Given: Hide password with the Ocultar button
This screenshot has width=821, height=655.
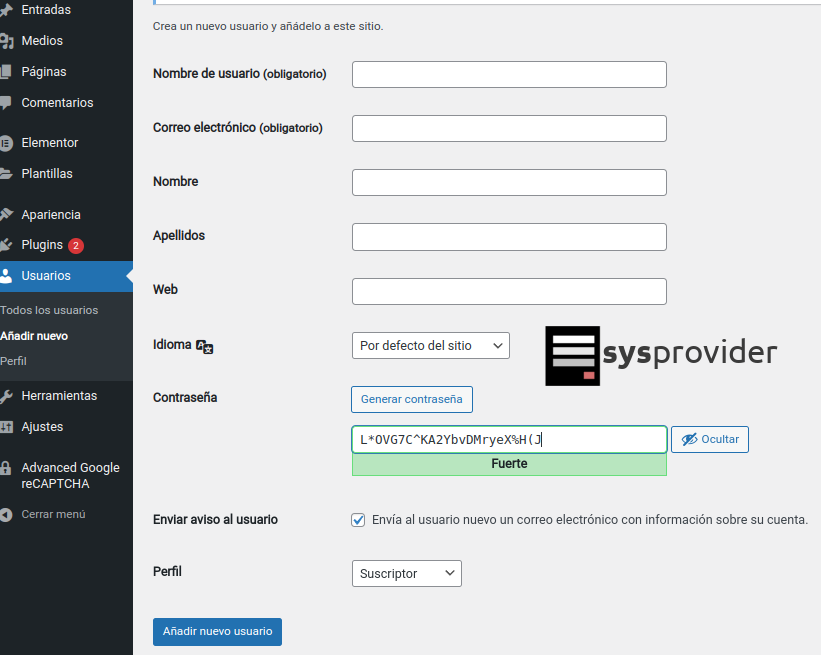Looking at the screenshot, I should (709, 440).
